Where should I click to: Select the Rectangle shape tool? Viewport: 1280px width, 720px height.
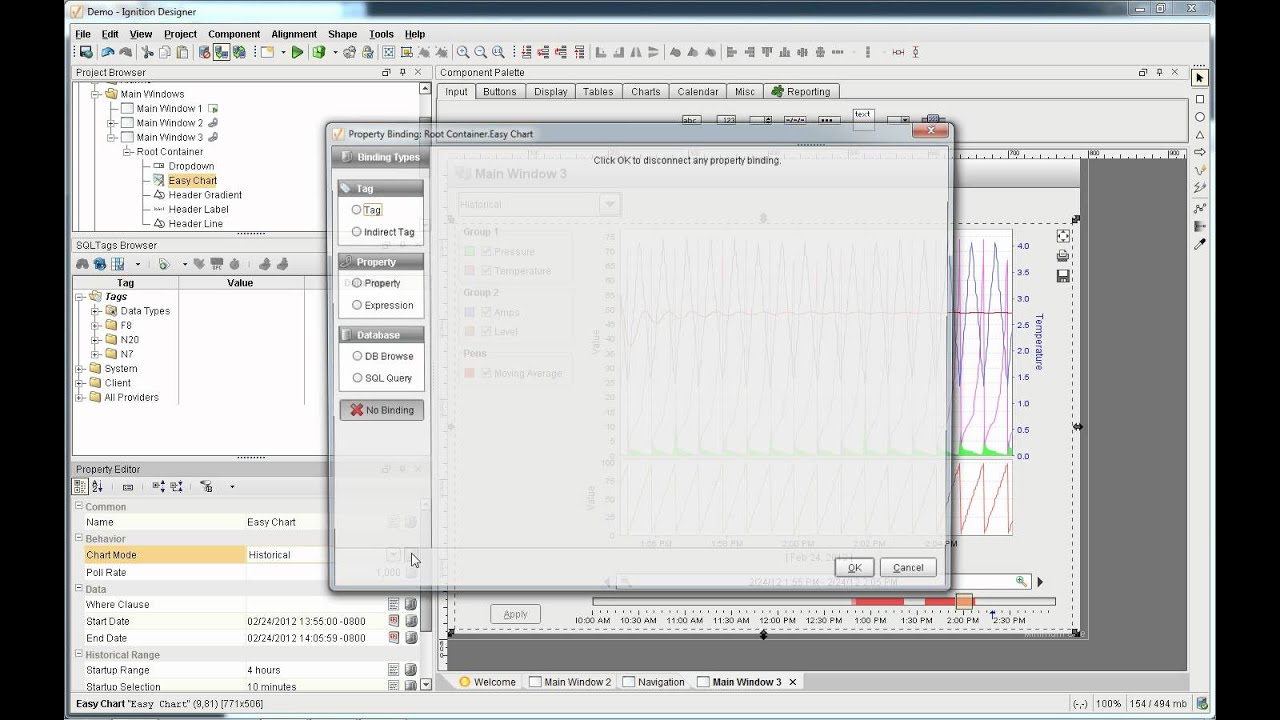point(1200,99)
